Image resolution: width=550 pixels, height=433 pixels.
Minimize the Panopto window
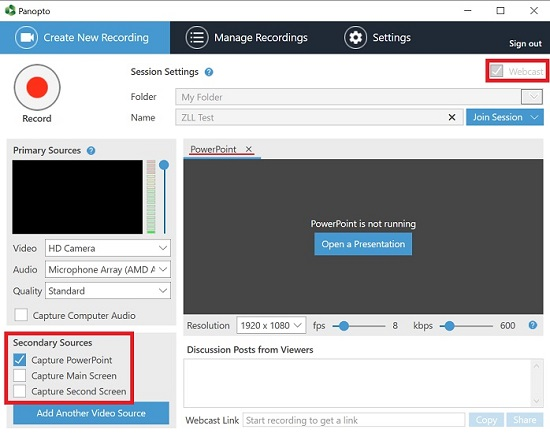pyautogui.click(x=468, y=11)
